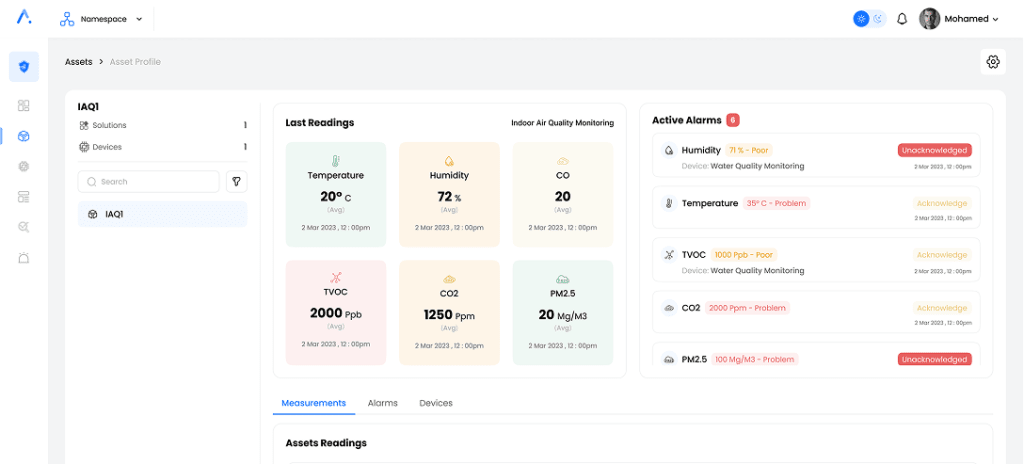Image resolution: width=1024 pixels, height=464 pixels.
Task: Click the Unacknowledged badge on Humidity alarm
Action: point(934,150)
